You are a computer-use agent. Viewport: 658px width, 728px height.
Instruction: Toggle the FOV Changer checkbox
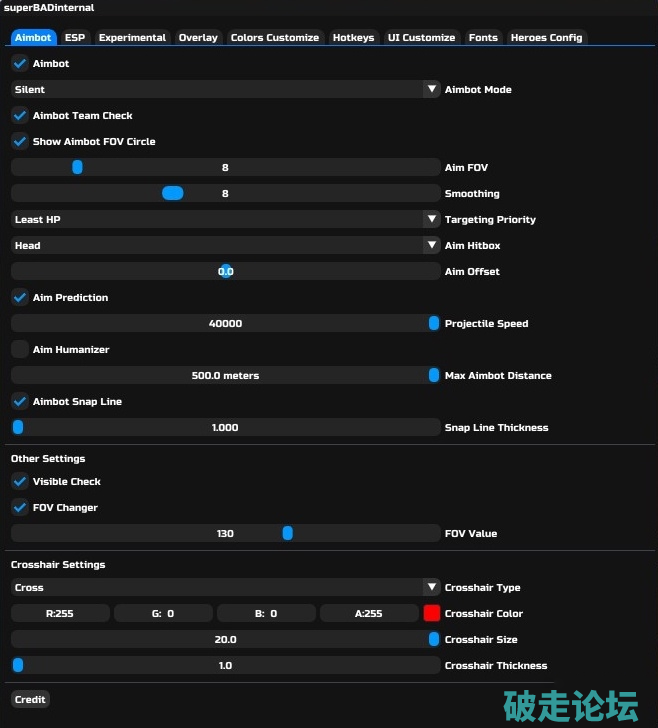pyautogui.click(x=20, y=508)
